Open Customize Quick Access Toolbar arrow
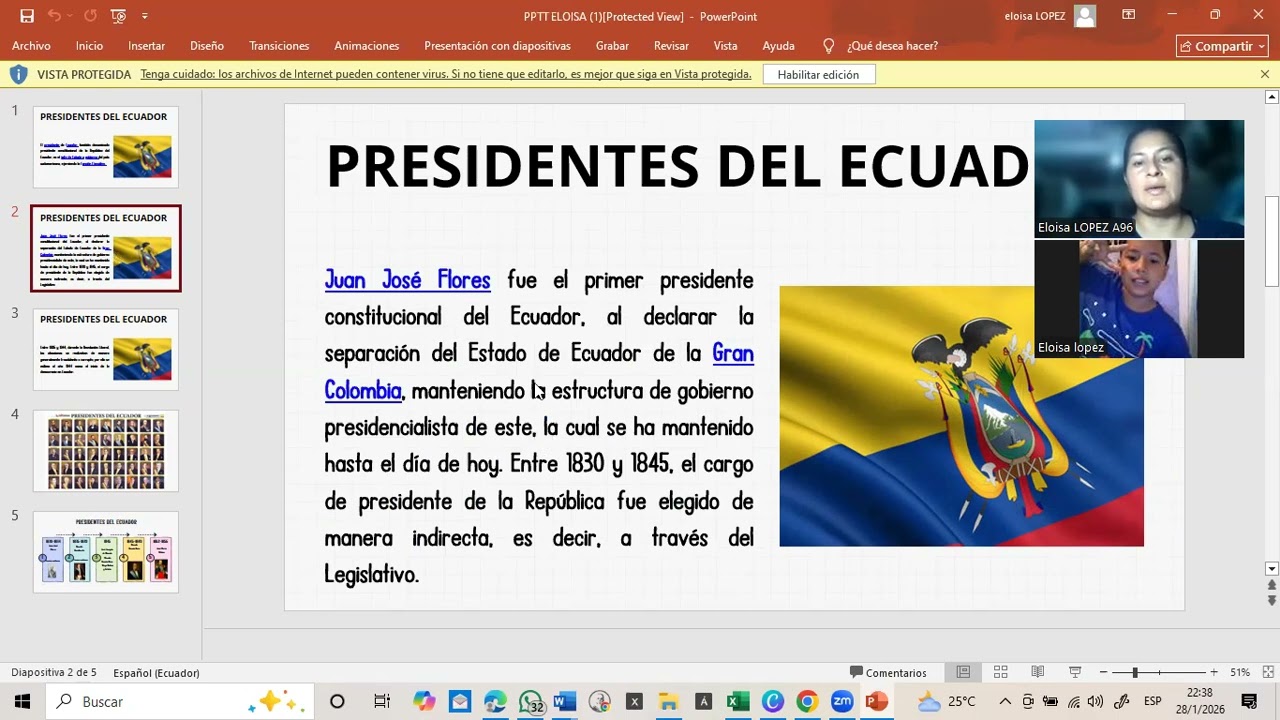Image resolution: width=1280 pixels, height=720 pixels. click(145, 16)
